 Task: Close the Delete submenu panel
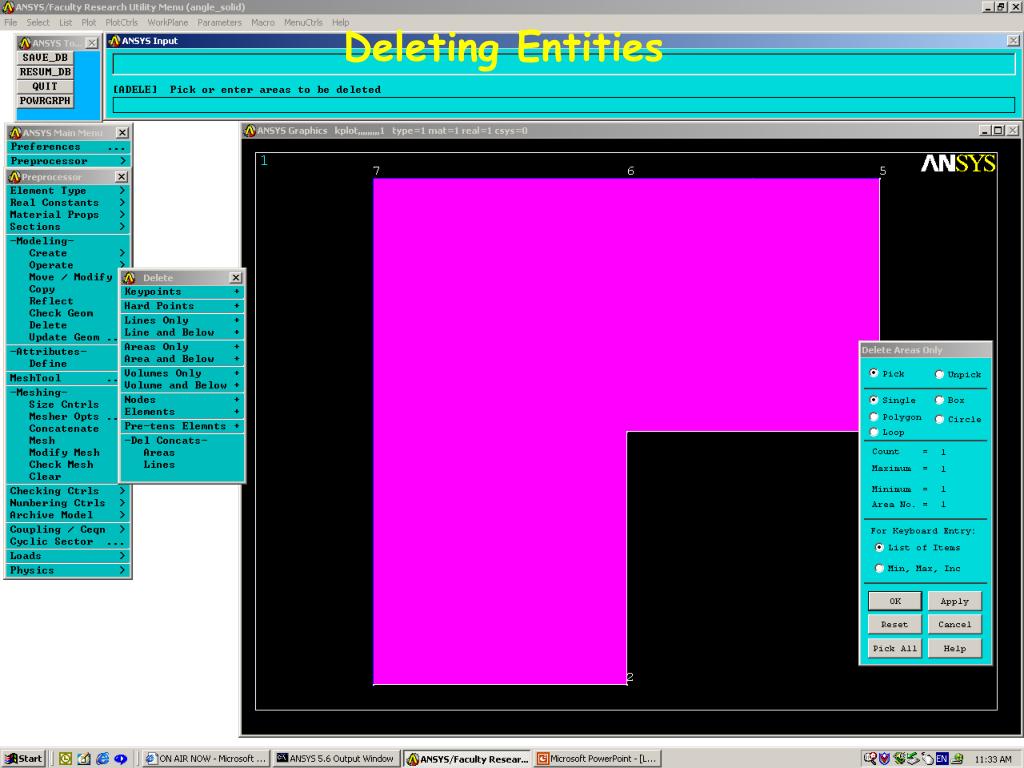[x=236, y=278]
